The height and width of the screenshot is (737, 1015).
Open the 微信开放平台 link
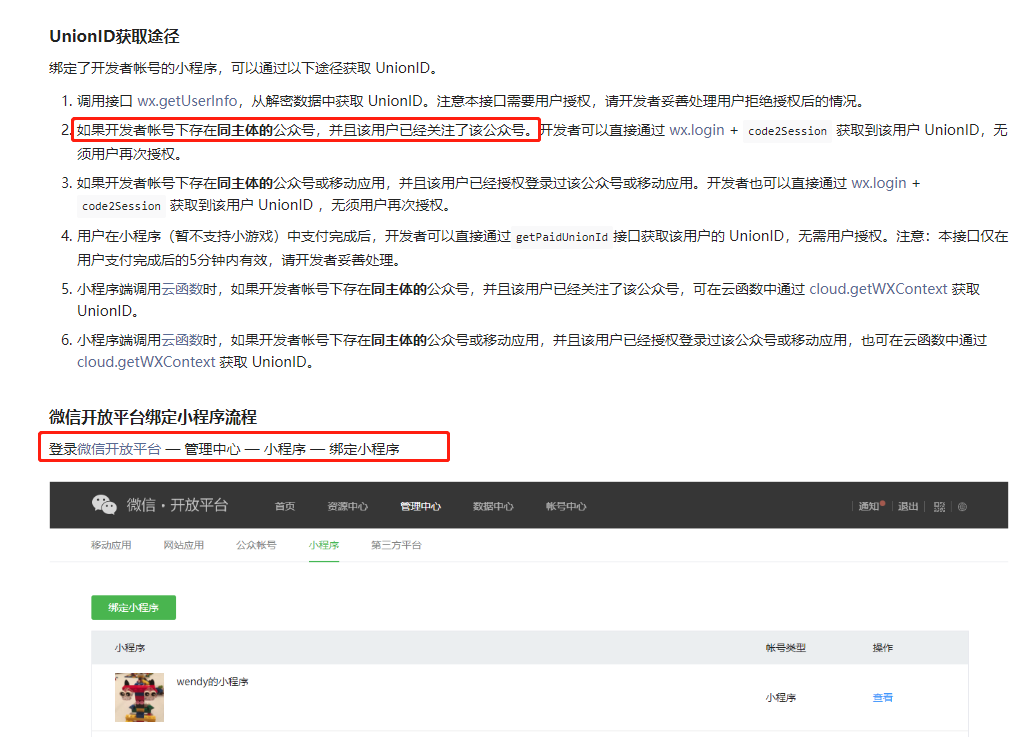tap(119, 449)
